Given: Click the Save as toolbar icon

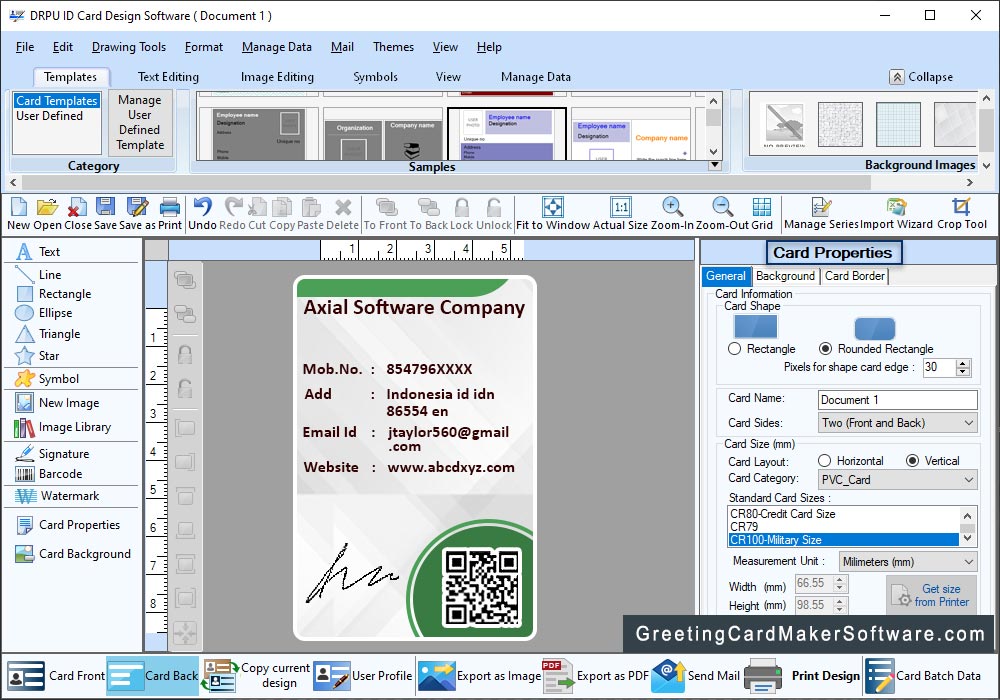Looking at the screenshot, I should pos(138,214).
